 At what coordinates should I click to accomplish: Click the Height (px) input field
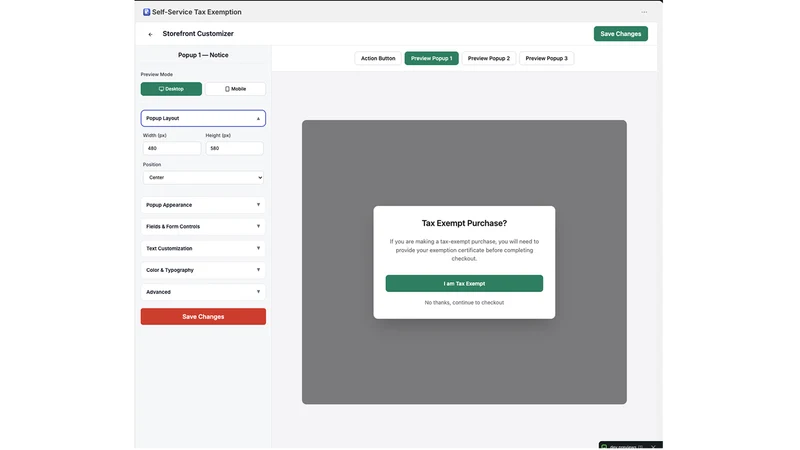[235, 148]
